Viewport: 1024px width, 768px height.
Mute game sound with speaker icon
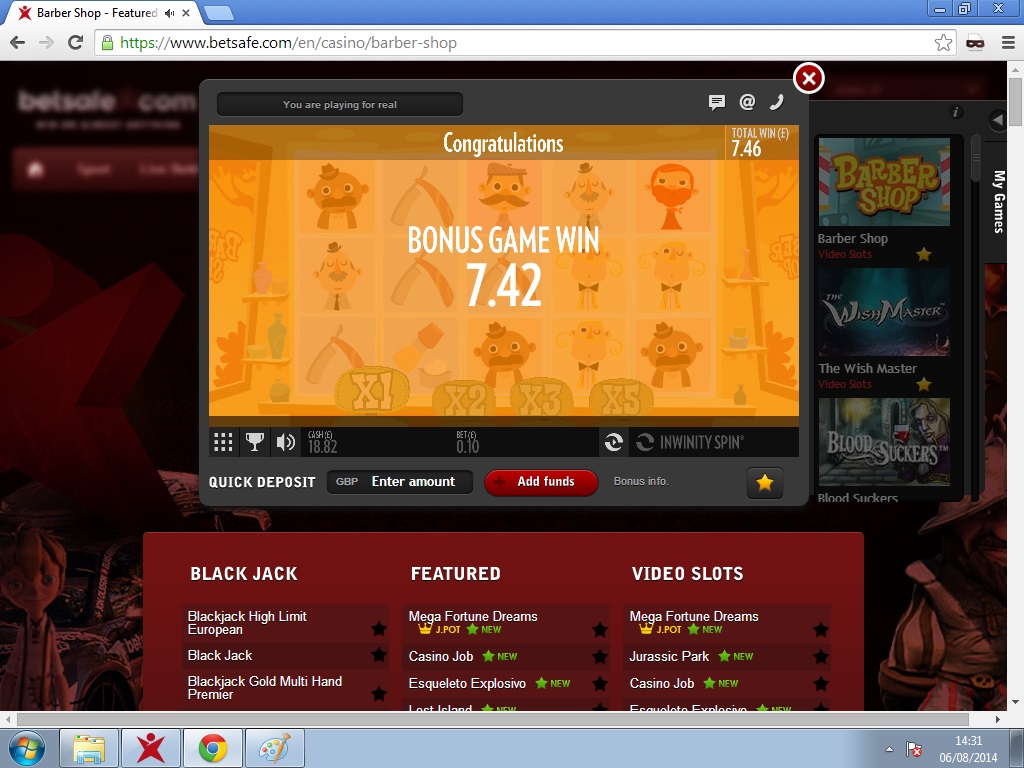285,442
